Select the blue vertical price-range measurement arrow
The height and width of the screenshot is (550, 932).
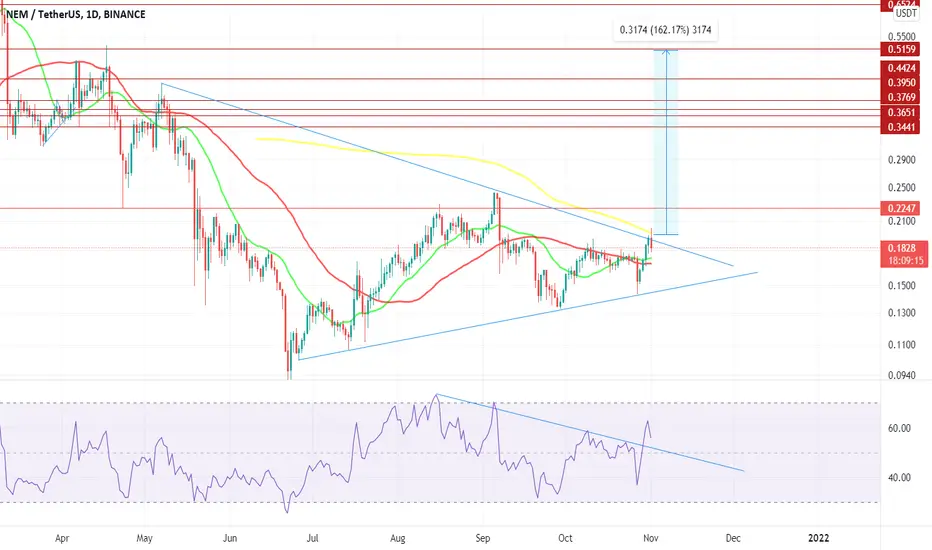click(666, 142)
